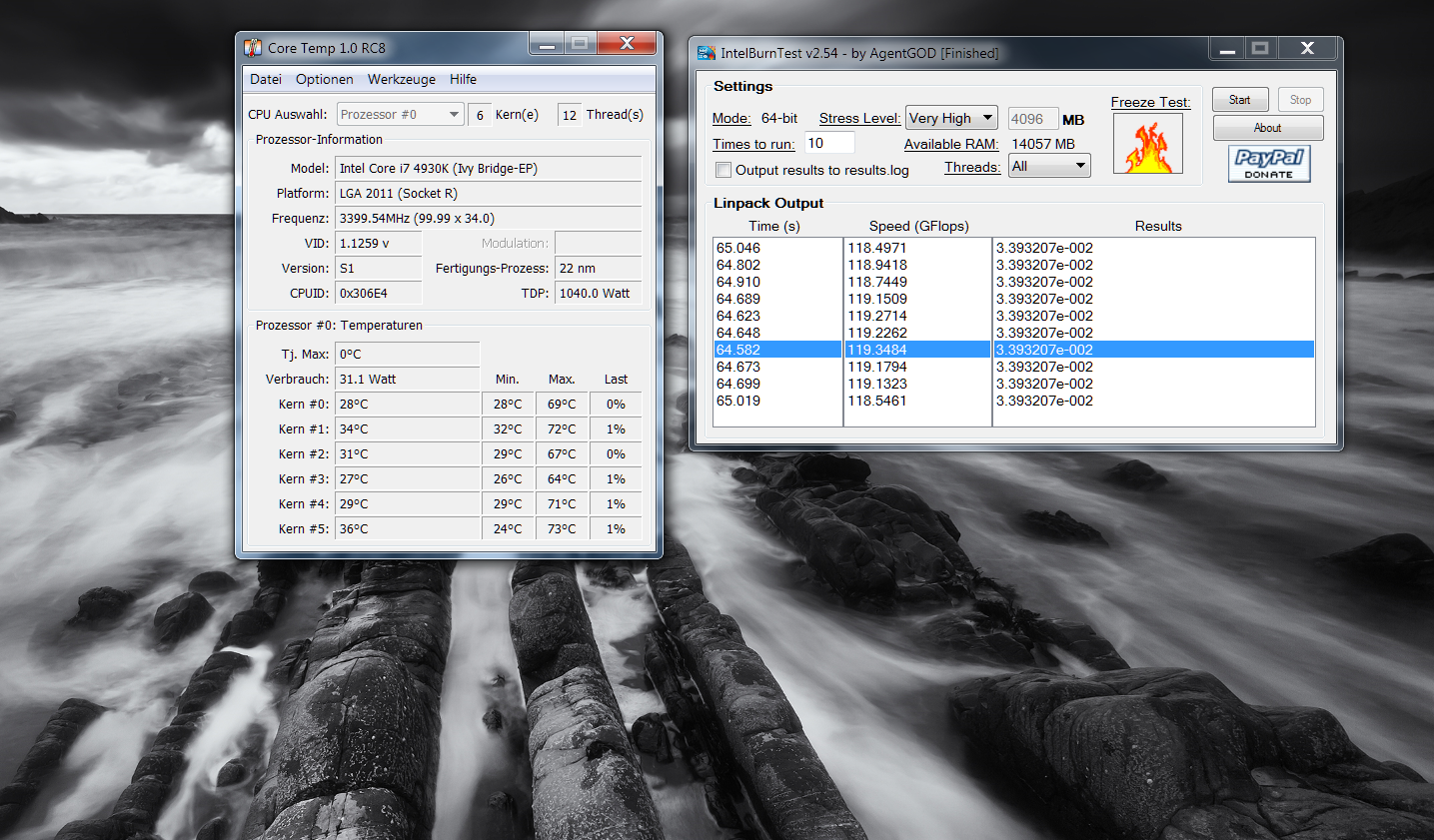Click the Times to run input field
Image resolution: width=1434 pixels, height=840 pixels.
[x=828, y=143]
